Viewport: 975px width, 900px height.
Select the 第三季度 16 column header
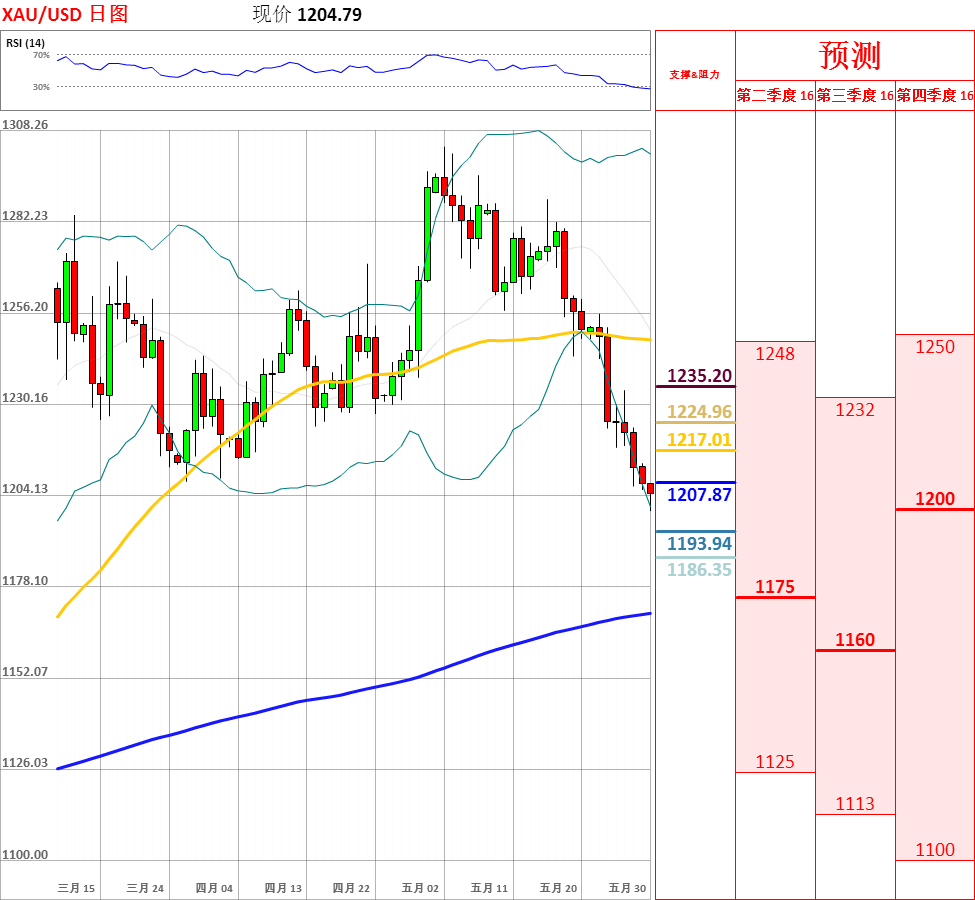click(855, 95)
